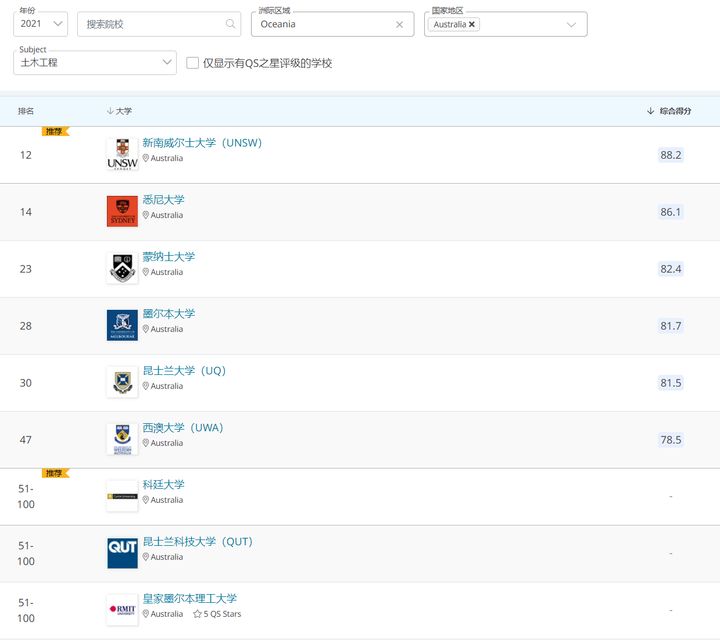Click the UQ crest logo
Screen dimensions: 720x640
click(122, 382)
